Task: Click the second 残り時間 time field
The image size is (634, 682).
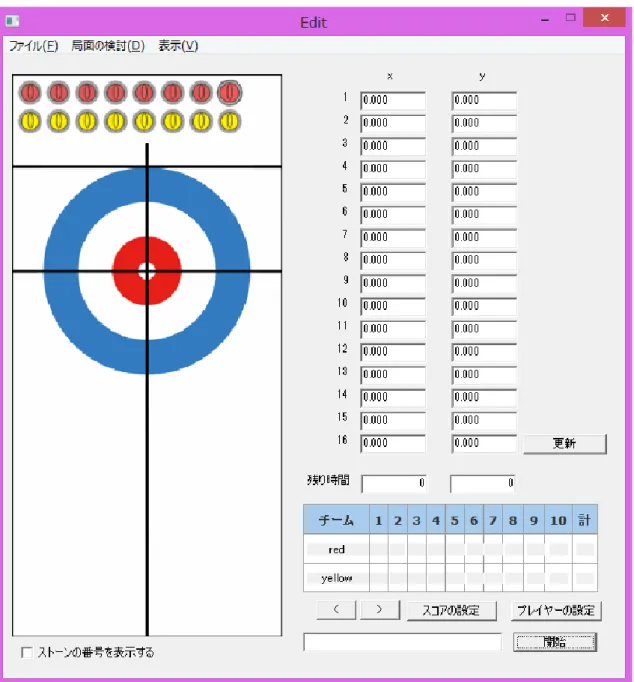Action: 483,484
